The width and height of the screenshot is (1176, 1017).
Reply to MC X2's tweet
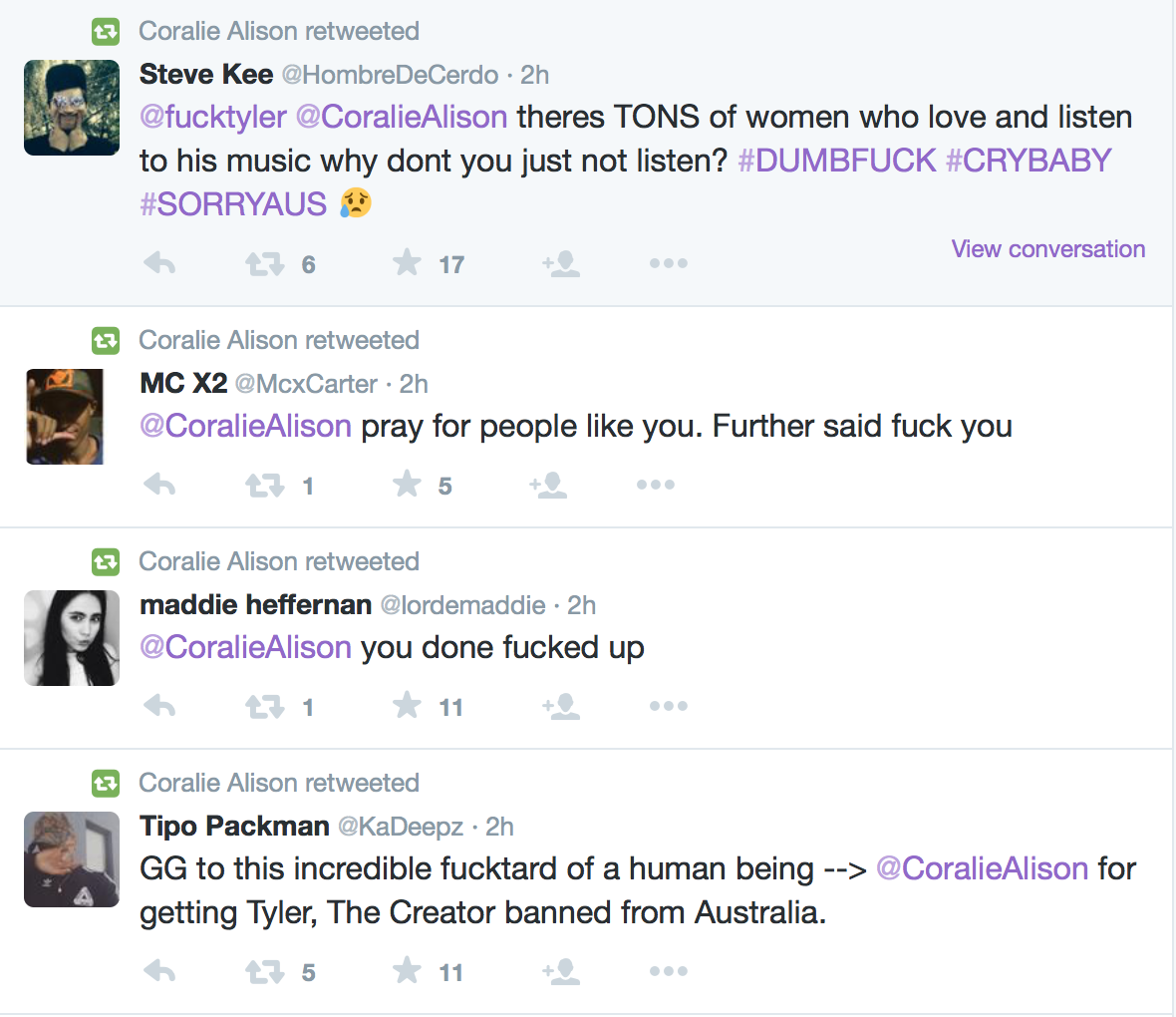(159, 486)
